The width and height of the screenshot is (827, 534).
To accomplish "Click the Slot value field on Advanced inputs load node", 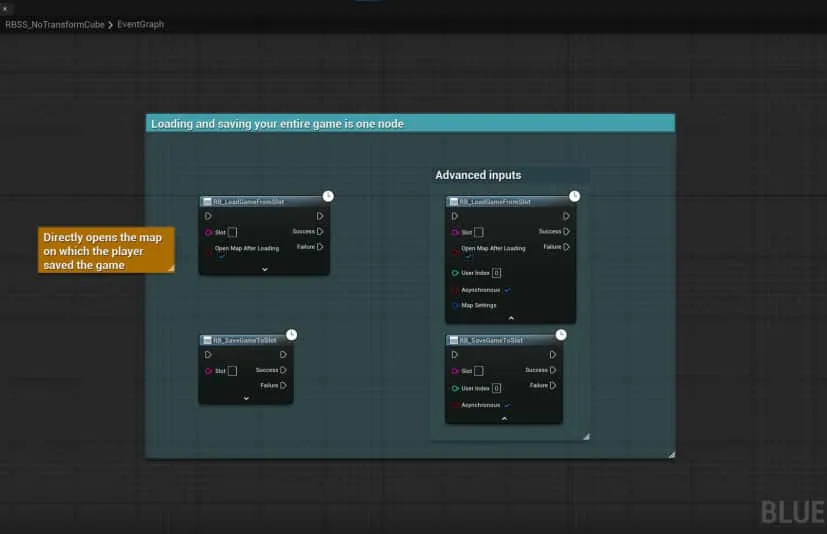I will (x=479, y=232).
